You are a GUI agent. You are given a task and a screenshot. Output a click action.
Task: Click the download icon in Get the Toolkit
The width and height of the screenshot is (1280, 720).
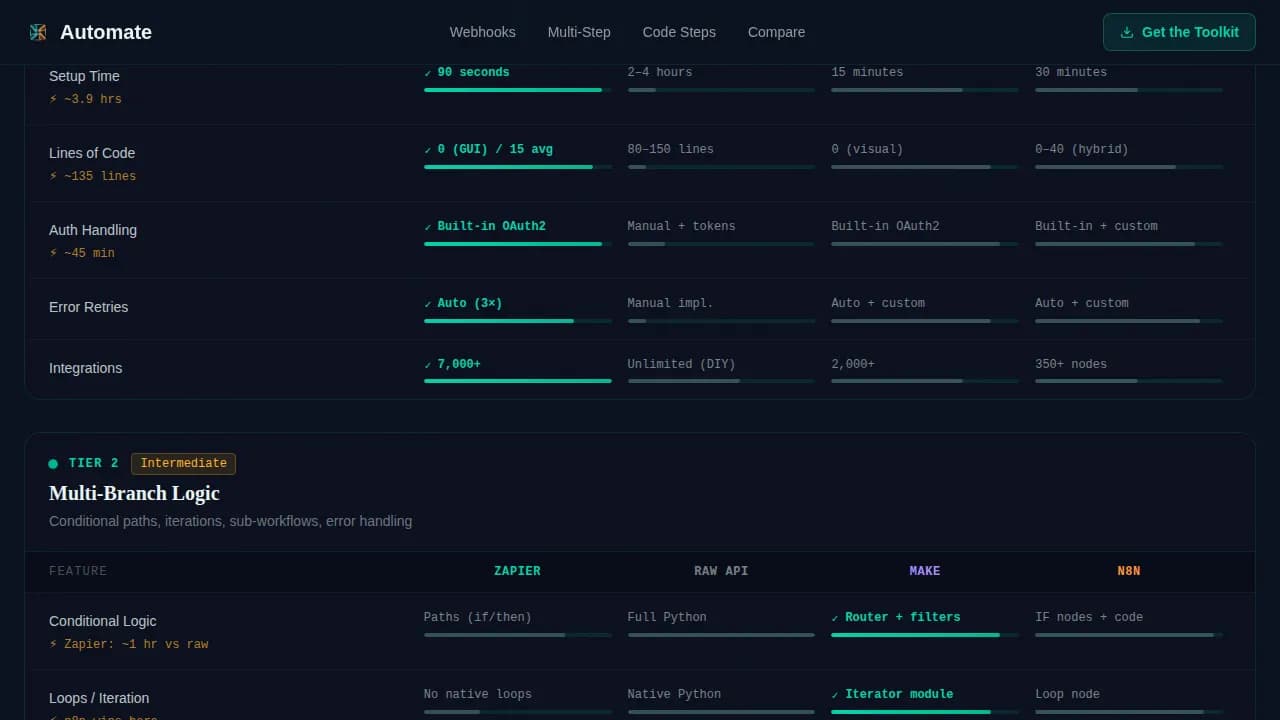(x=1127, y=32)
